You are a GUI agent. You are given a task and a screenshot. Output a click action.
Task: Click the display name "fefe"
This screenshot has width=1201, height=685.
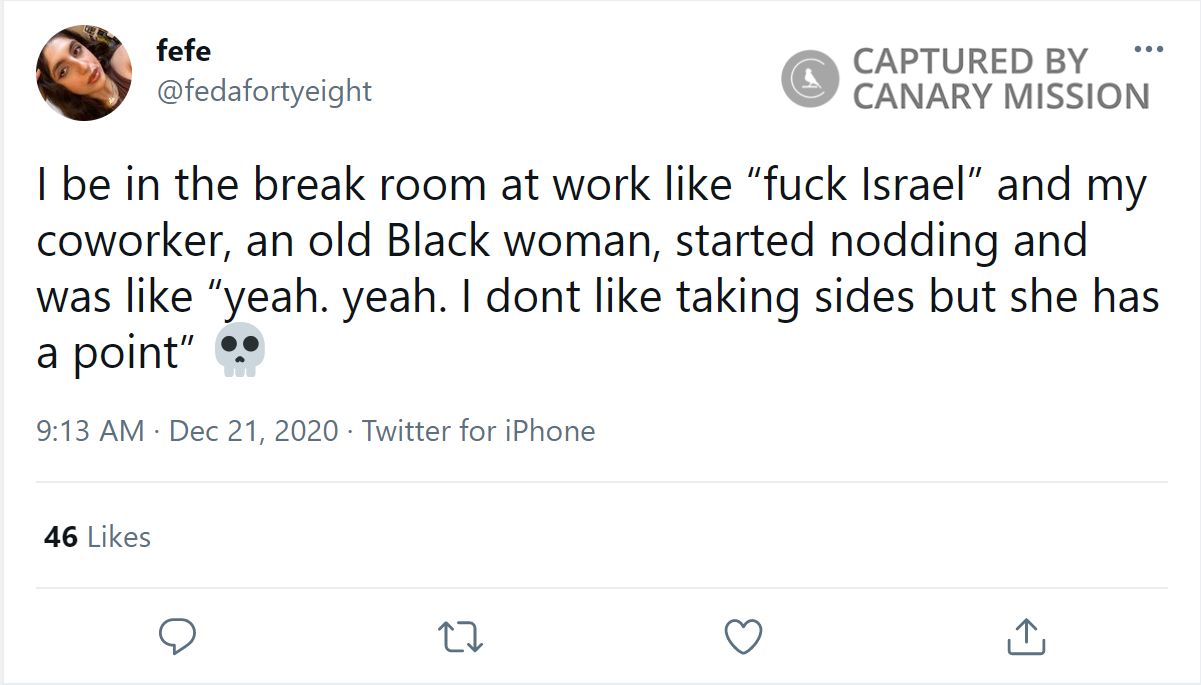point(184,51)
